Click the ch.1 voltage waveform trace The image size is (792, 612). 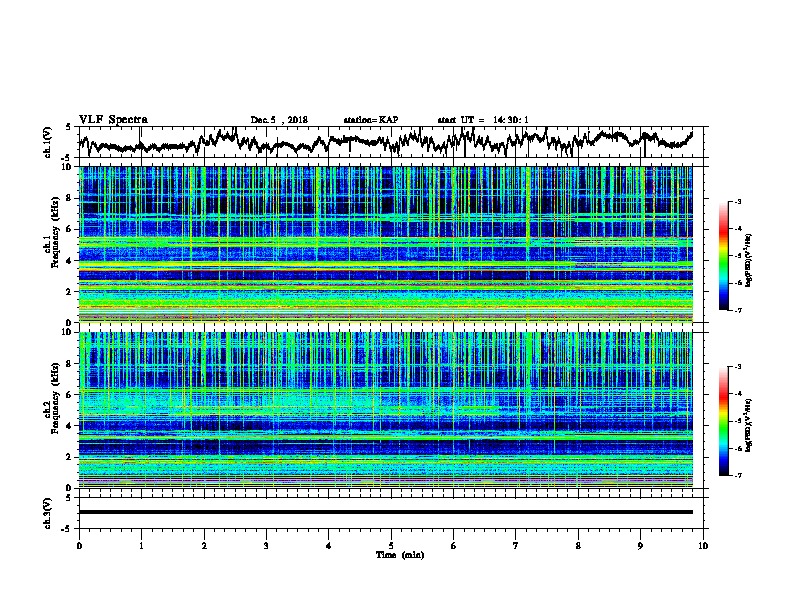coord(385,141)
